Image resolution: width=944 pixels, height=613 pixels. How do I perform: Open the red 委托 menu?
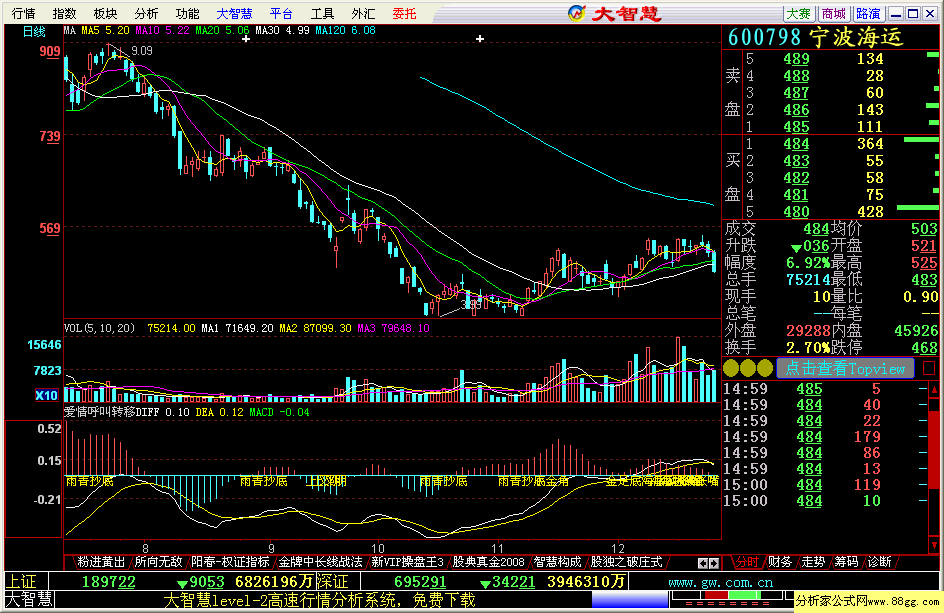click(x=404, y=13)
